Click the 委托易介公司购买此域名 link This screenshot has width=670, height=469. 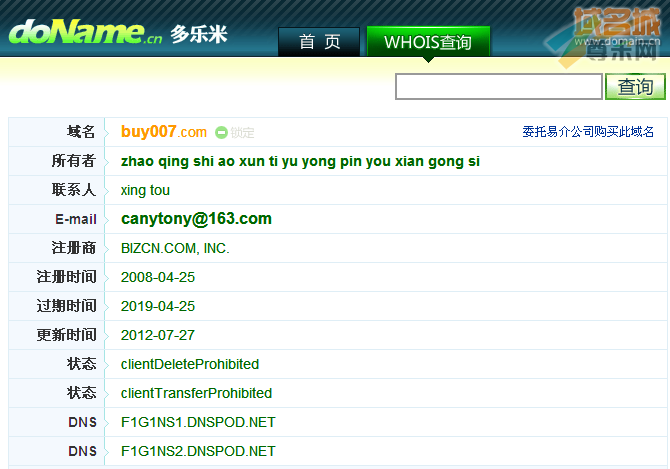pyautogui.click(x=588, y=132)
